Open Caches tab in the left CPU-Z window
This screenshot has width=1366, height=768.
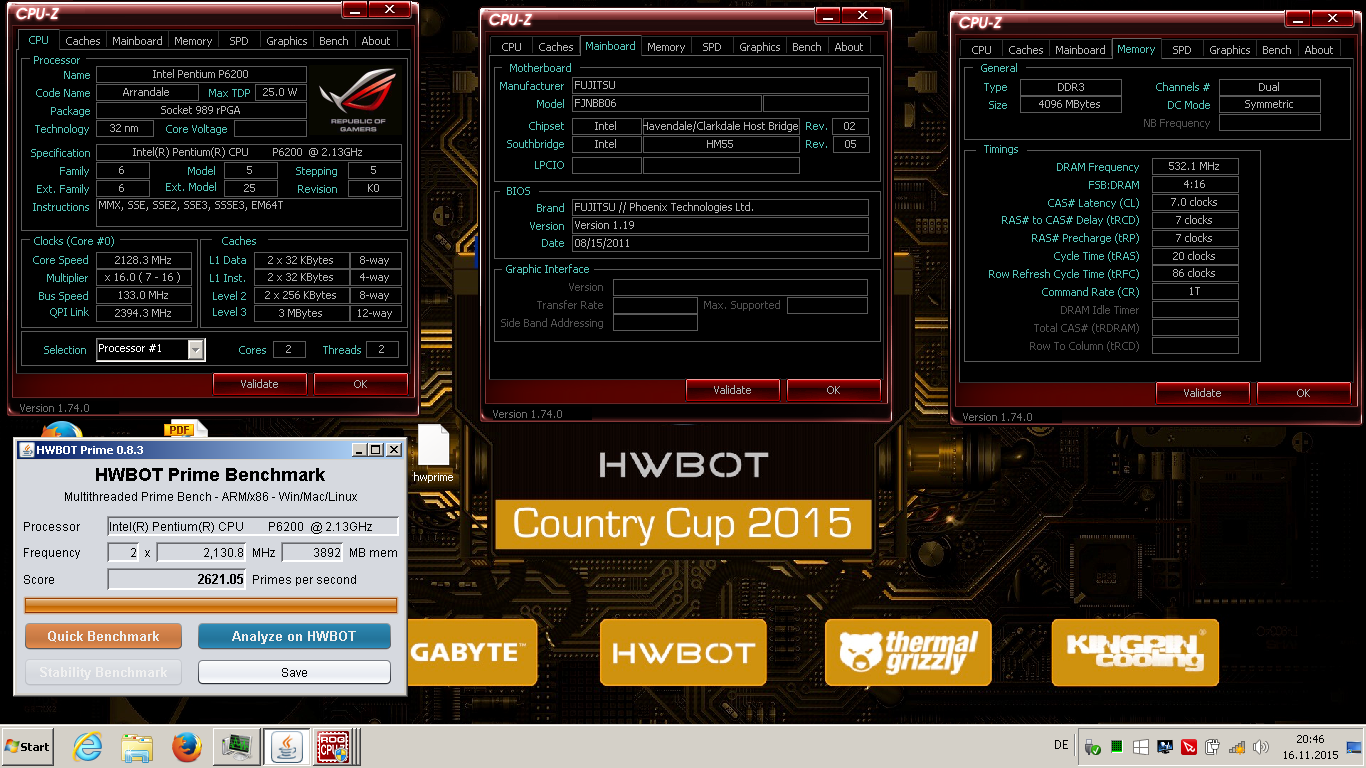click(x=83, y=41)
